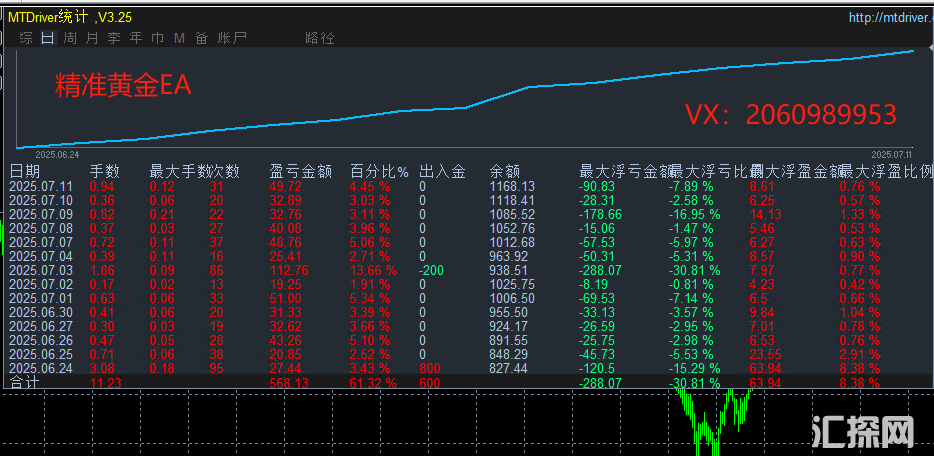Click the -16.95 % floating loss ratio

point(694,214)
